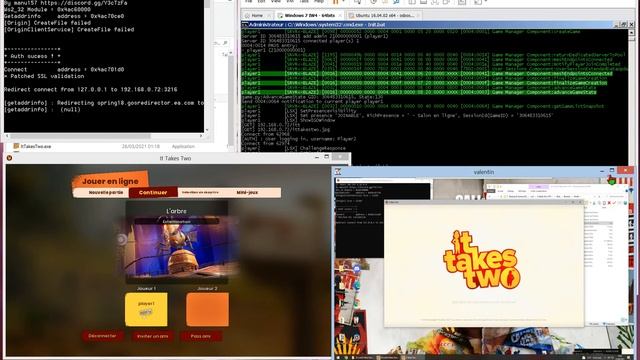
Task: Switch to the Windows 7 SP1 64bits tab
Action: coord(309,16)
